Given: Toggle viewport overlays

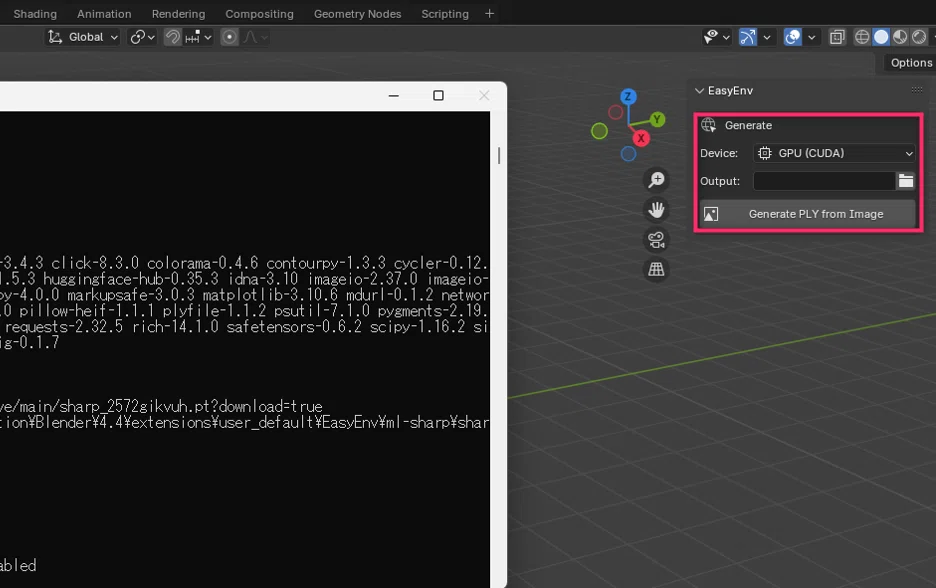Looking at the screenshot, I should tap(792, 37).
